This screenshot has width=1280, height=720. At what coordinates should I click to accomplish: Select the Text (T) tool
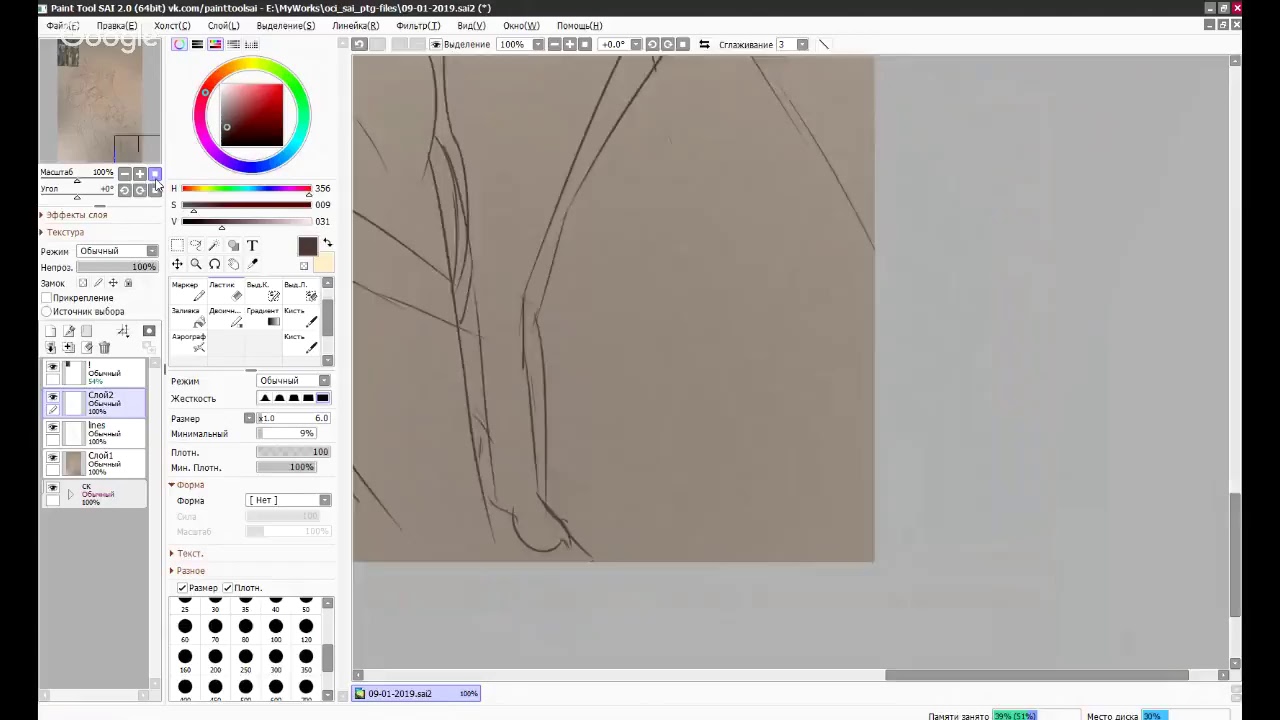[x=252, y=245]
